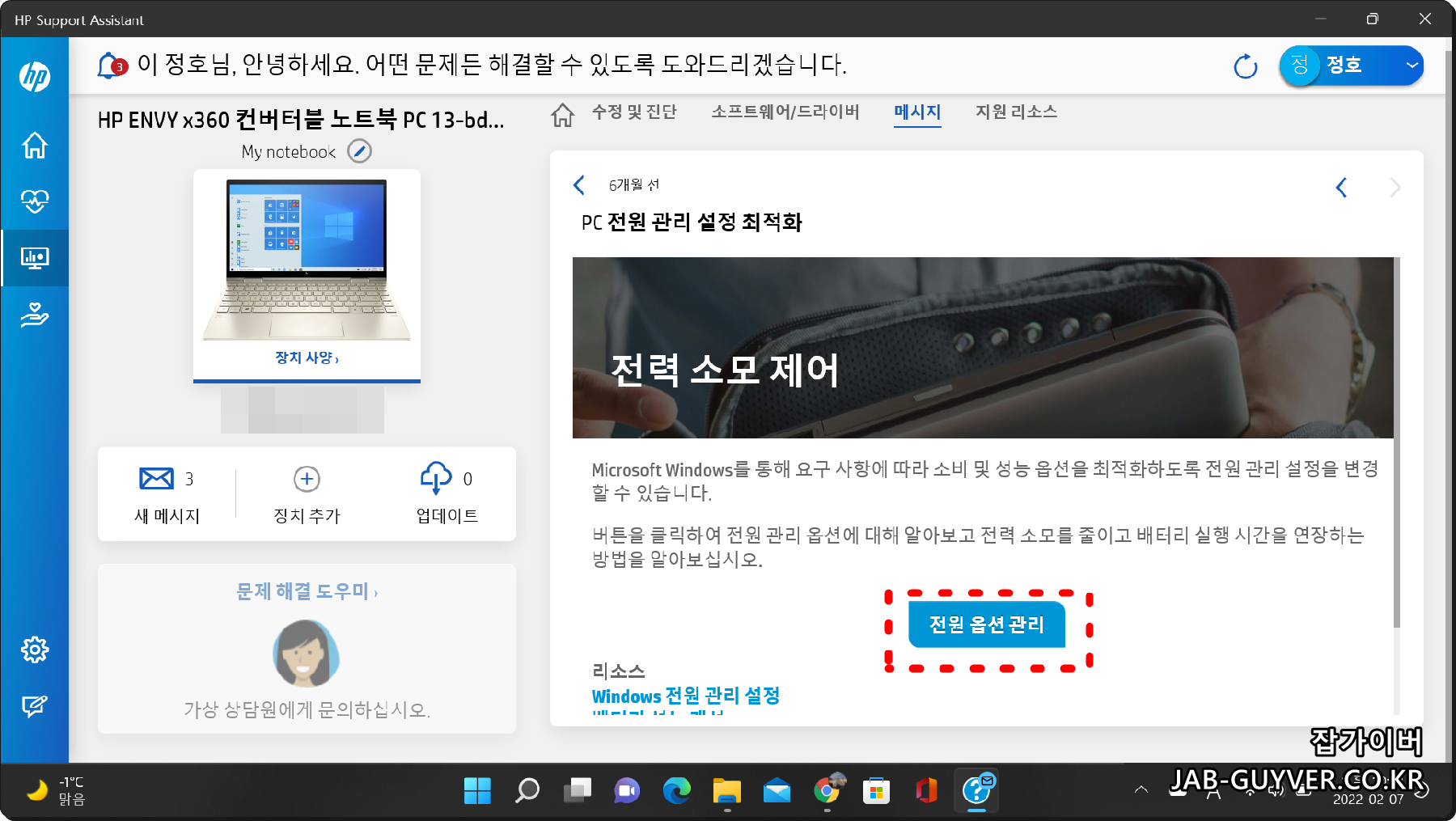Click the 전력 소모 제어 banner image
The width and height of the screenshot is (1456, 821).
983,348
